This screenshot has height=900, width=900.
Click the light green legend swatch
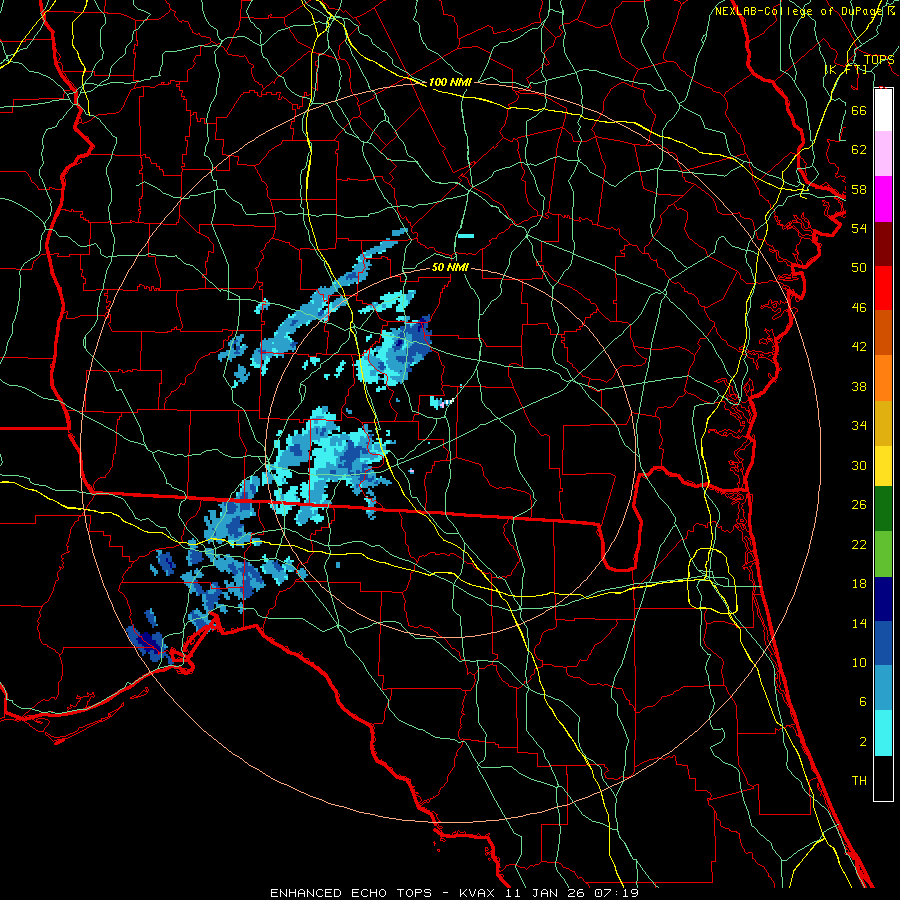(883, 554)
